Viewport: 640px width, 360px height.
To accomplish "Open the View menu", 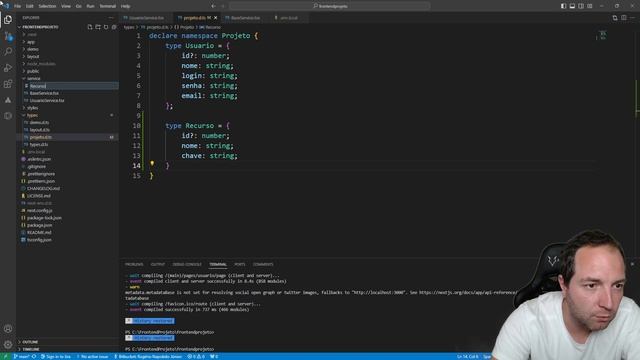I will [x=66, y=6].
